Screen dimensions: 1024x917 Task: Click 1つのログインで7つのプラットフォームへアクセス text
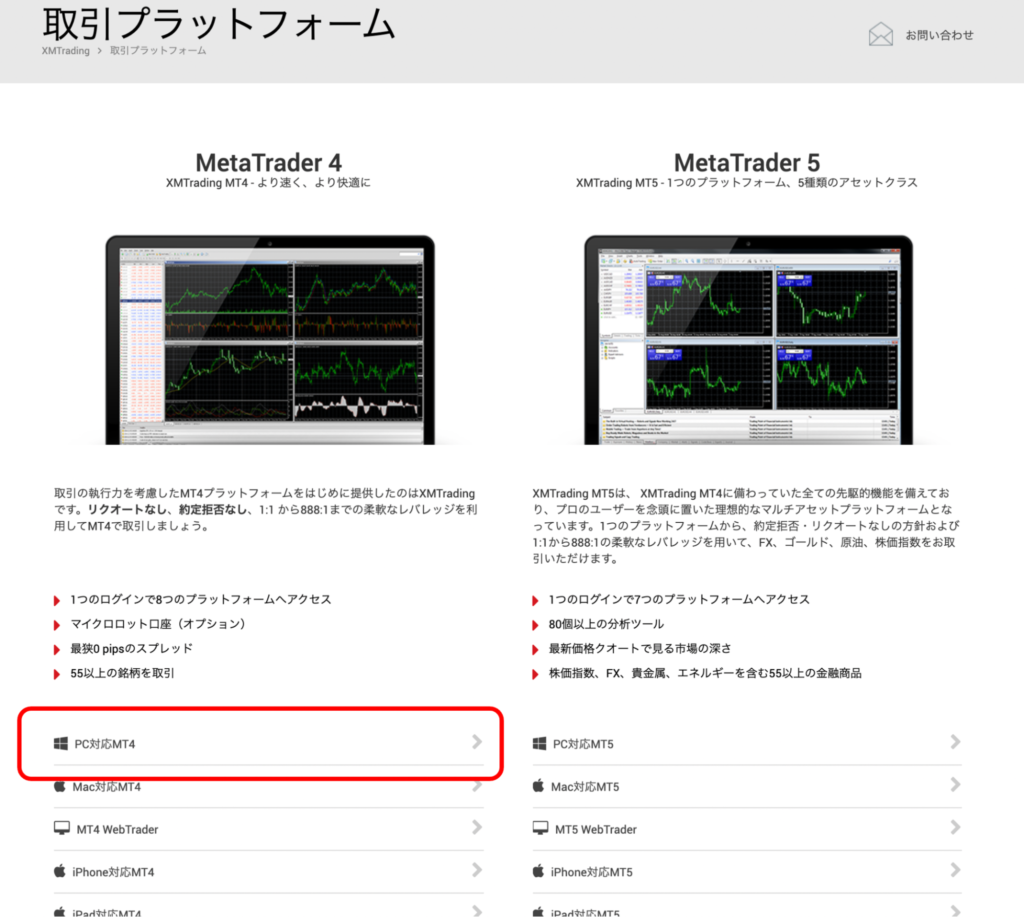[x=679, y=600]
